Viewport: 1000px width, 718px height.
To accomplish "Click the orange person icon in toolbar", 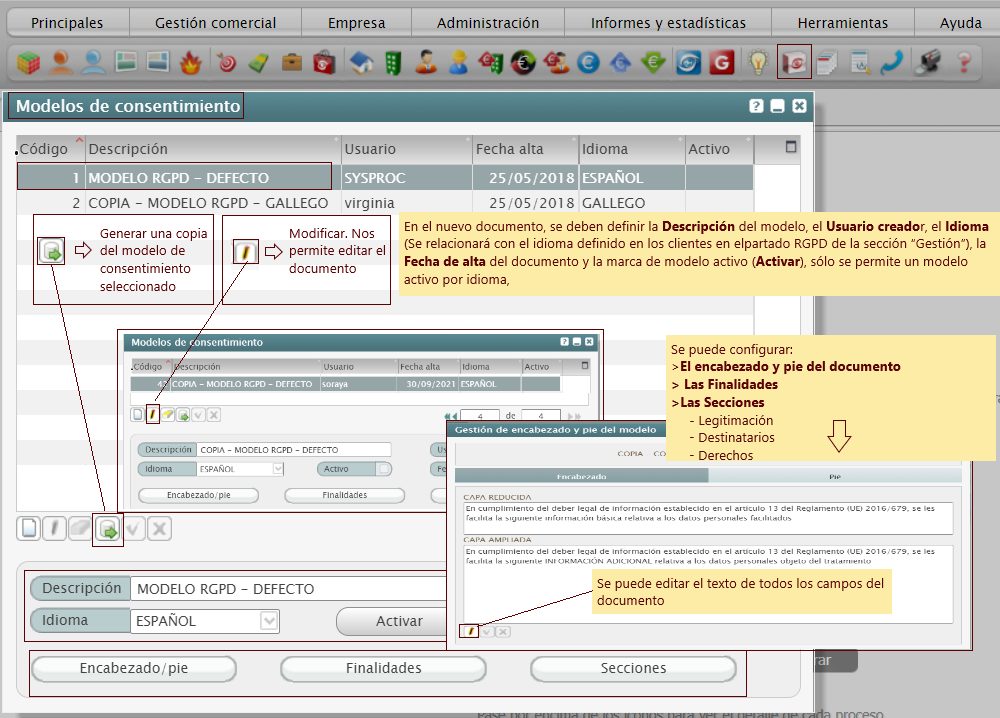I will coord(61,62).
